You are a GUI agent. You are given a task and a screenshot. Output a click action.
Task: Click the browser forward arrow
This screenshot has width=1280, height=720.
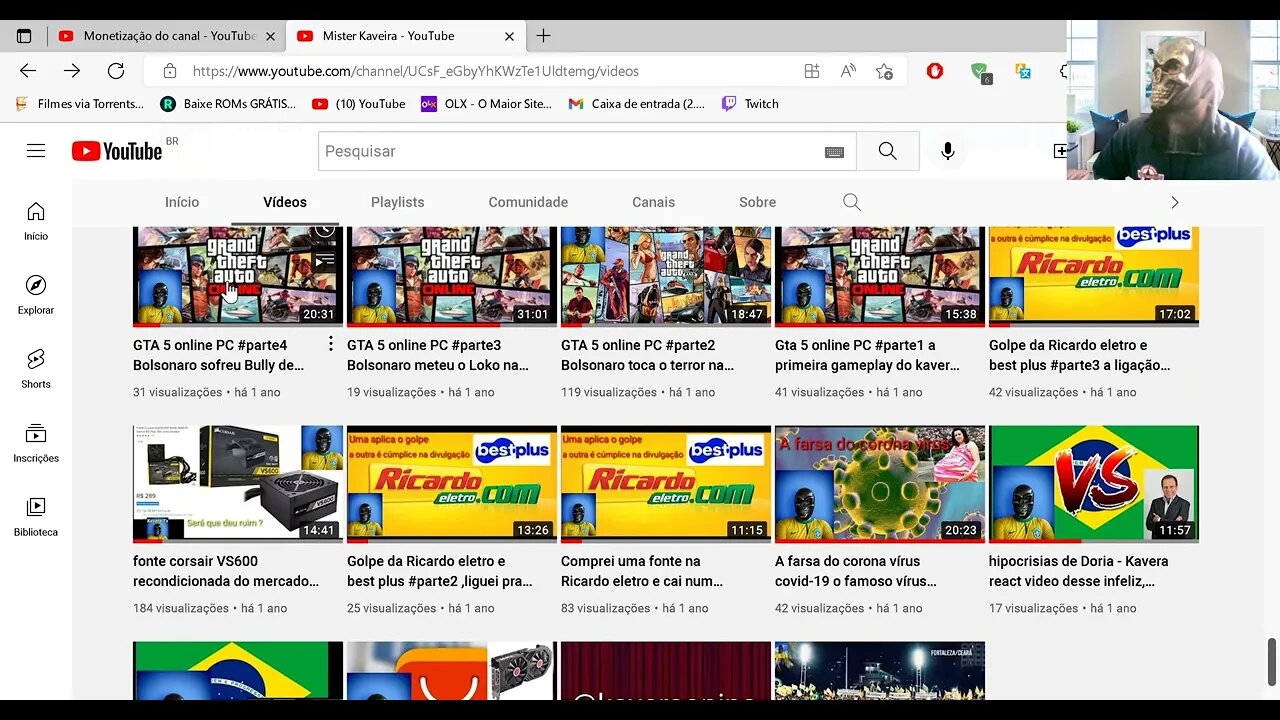coord(72,71)
